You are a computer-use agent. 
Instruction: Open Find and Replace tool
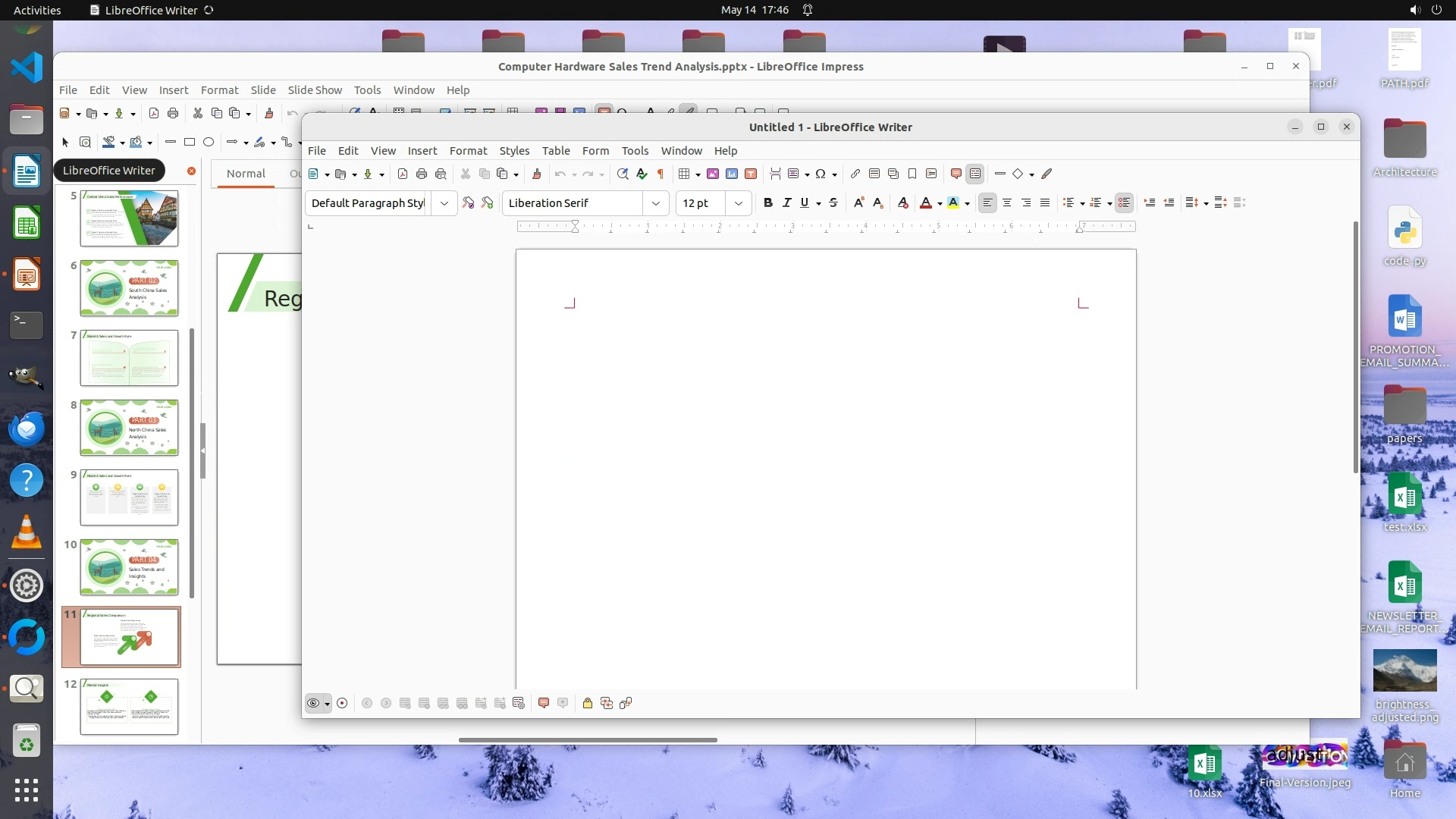pos(623,174)
